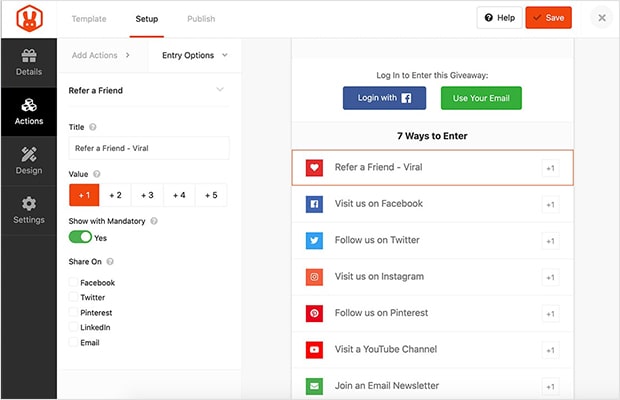Select Follow us on Twitter entry

[433, 240]
